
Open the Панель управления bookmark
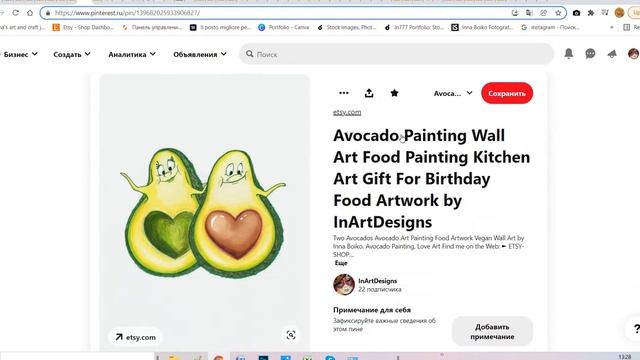click(x=152, y=27)
